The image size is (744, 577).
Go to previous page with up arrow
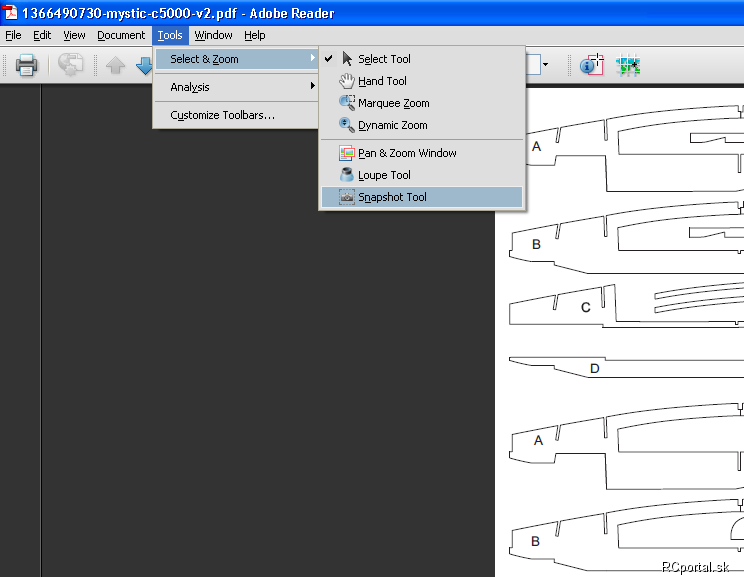click(115, 65)
